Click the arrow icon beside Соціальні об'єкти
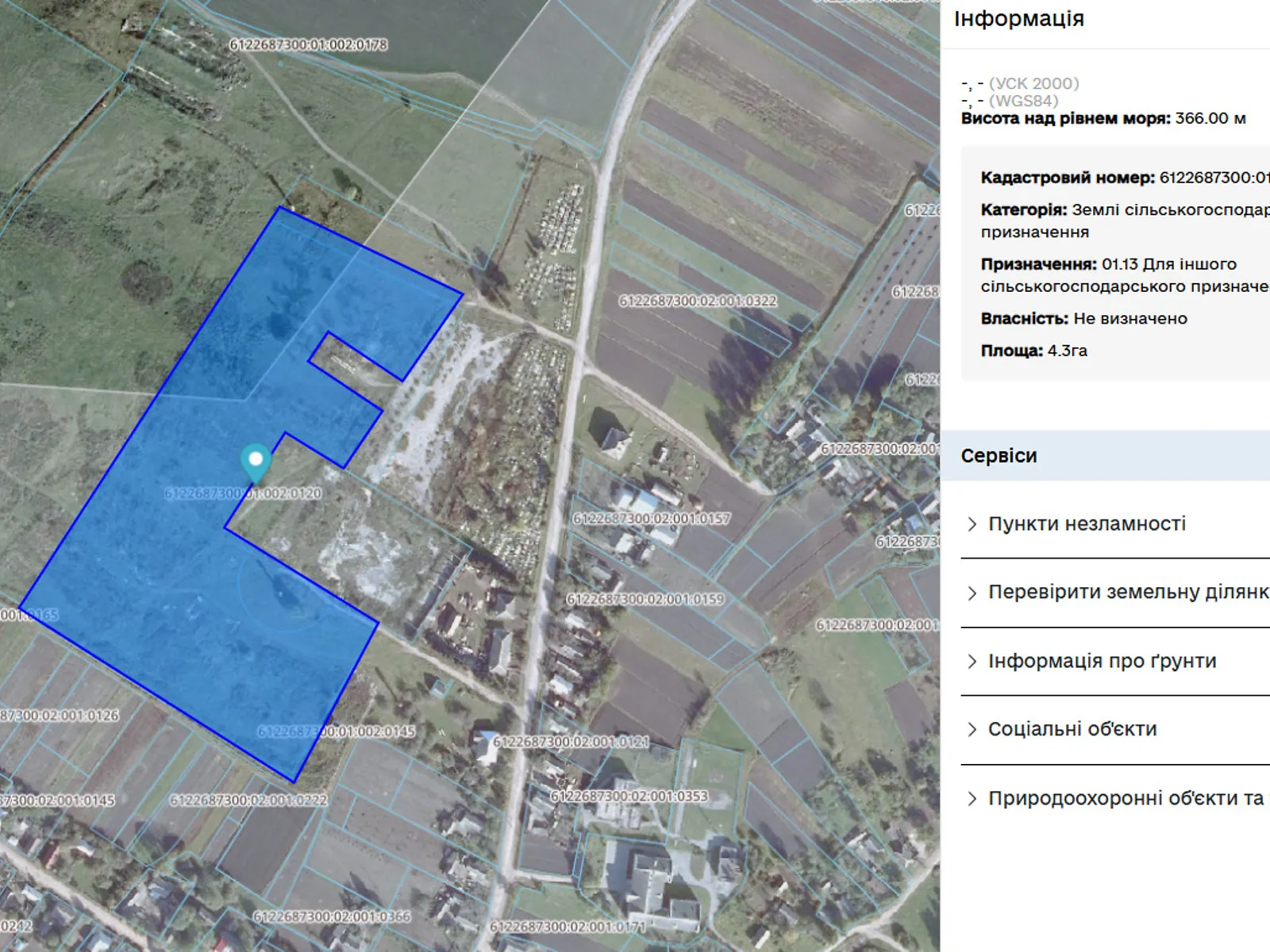The height and width of the screenshot is (952, 1270). coord(972,730)
